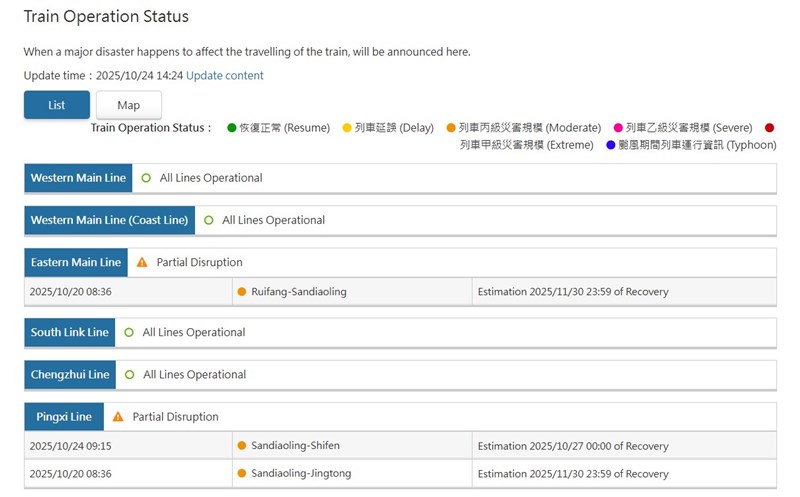
Task: Click the green Resume legend color dot
Action: click(232, 128)
